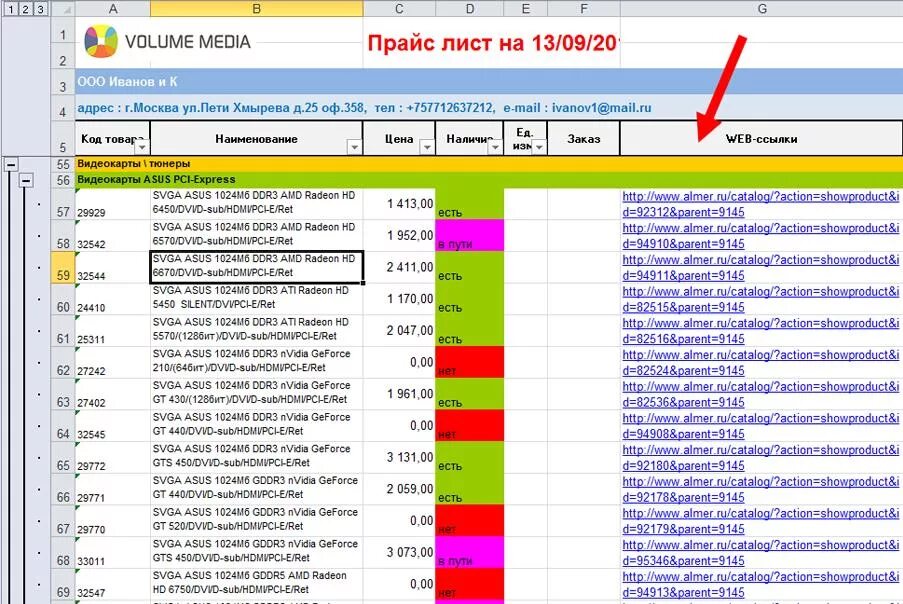Open link with id=92179
This screenshot has height=604, width=903.
click(760, 521)
